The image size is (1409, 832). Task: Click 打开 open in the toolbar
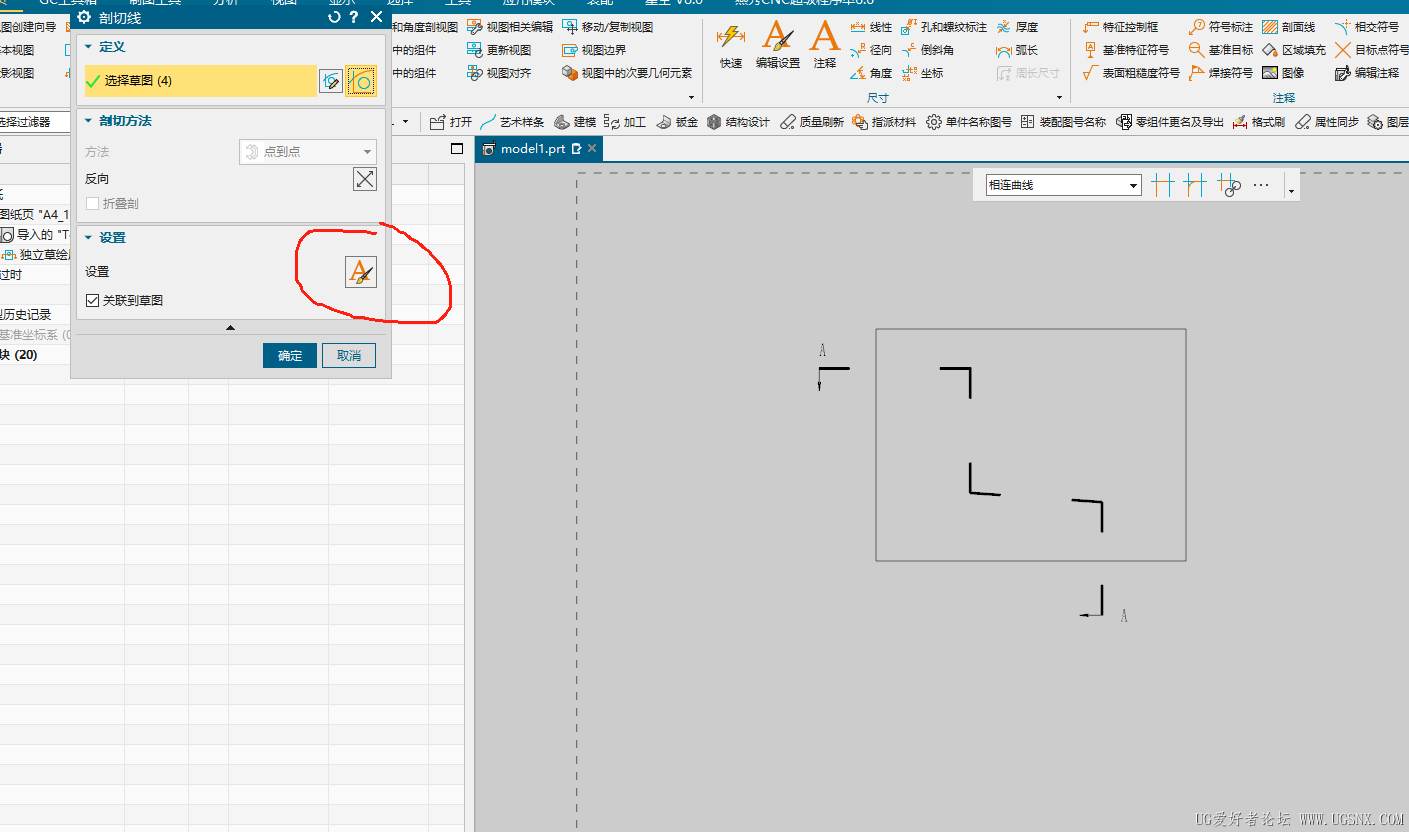coord(451,122)
